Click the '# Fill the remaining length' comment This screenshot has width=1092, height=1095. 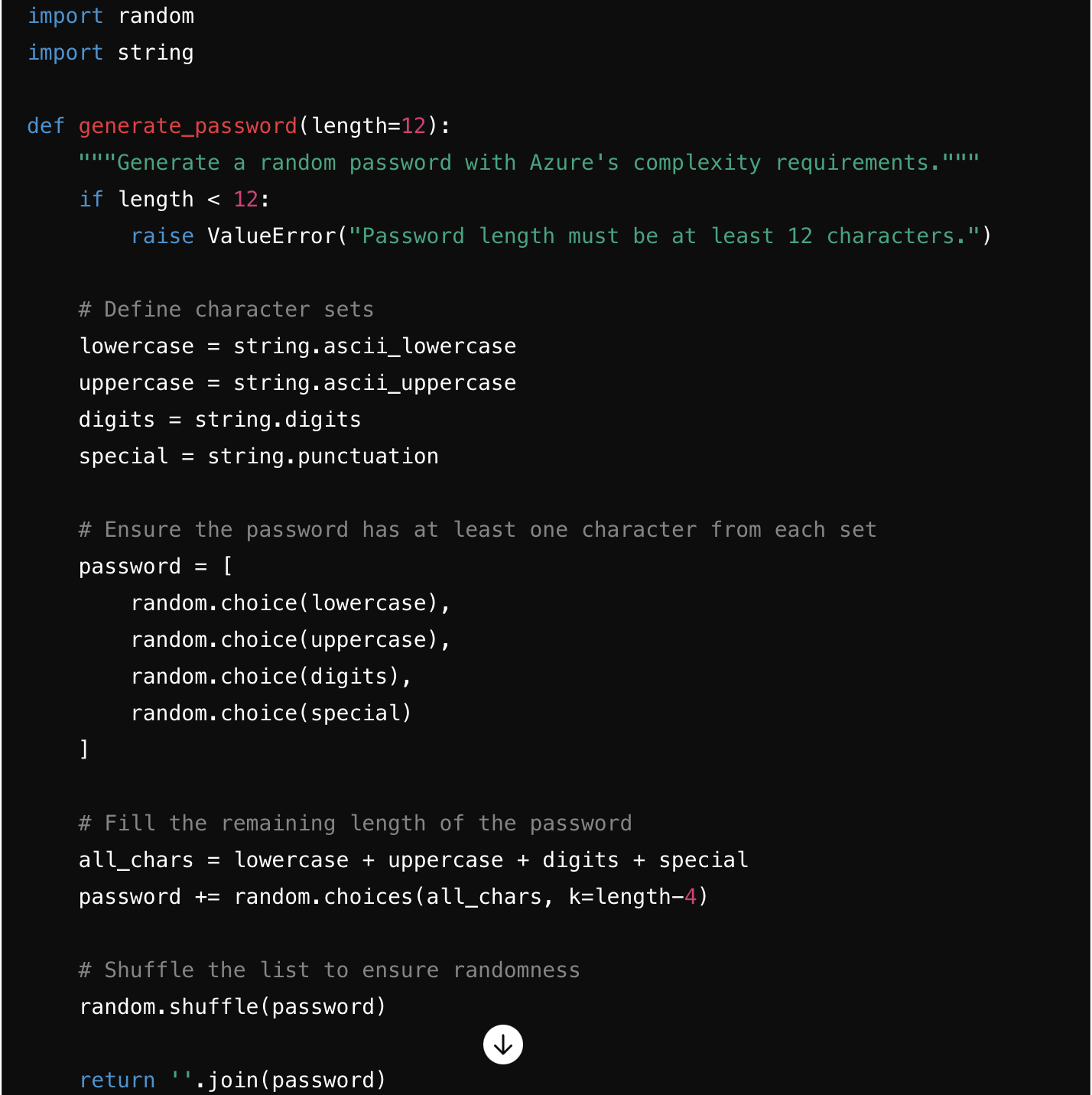355,824
